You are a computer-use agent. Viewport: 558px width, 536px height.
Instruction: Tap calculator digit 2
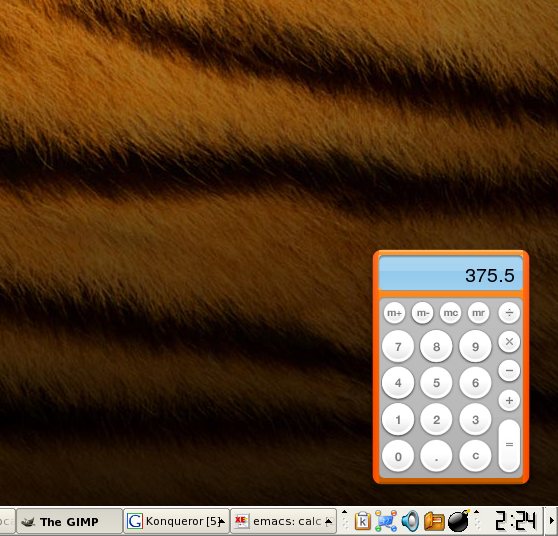click(x=436, y=420)
